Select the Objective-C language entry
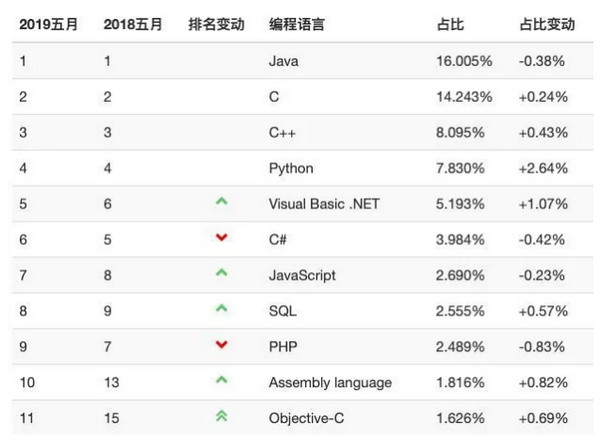 [305, 418]
